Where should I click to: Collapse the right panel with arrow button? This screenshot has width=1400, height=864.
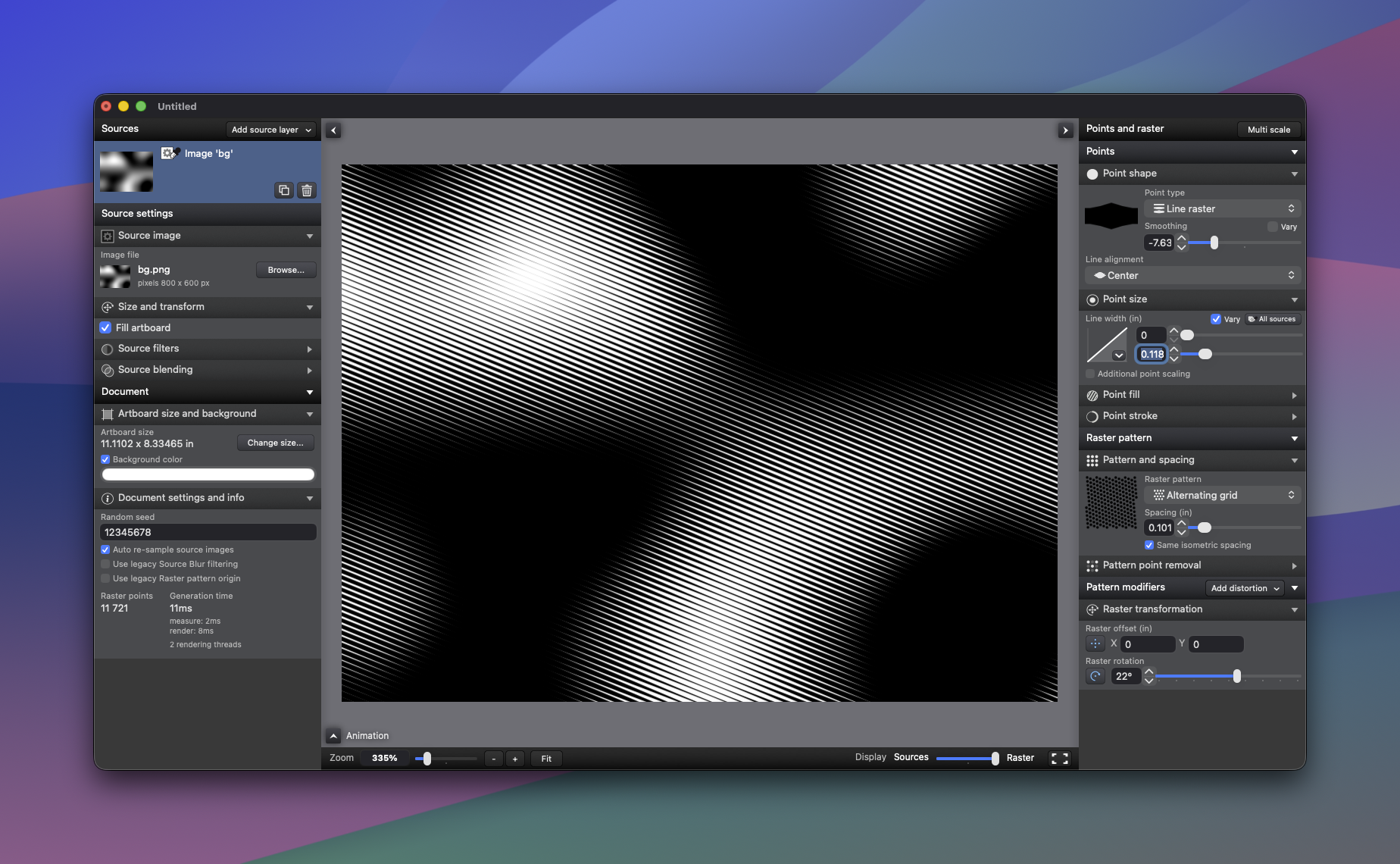pos(1065,130)
